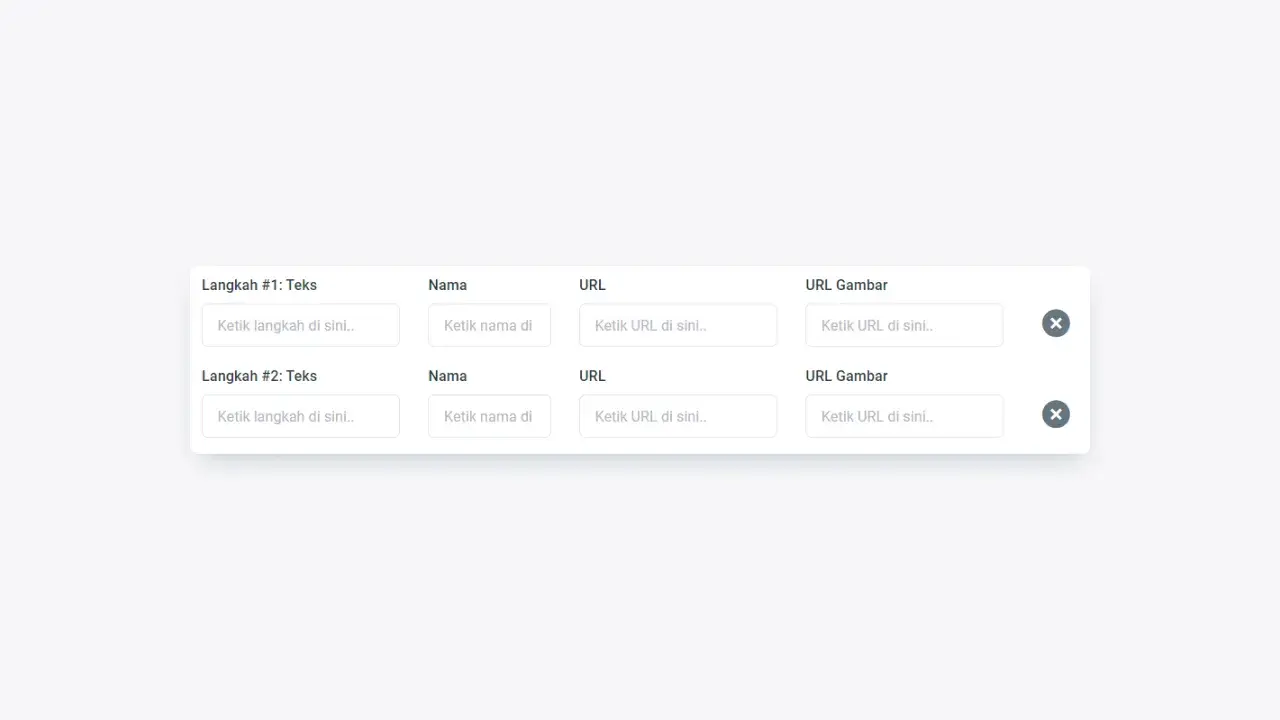The image size is (1280, 720).
Task: Click the "Langkah #2: Teks" label
Action: click(x=259, y=376)
